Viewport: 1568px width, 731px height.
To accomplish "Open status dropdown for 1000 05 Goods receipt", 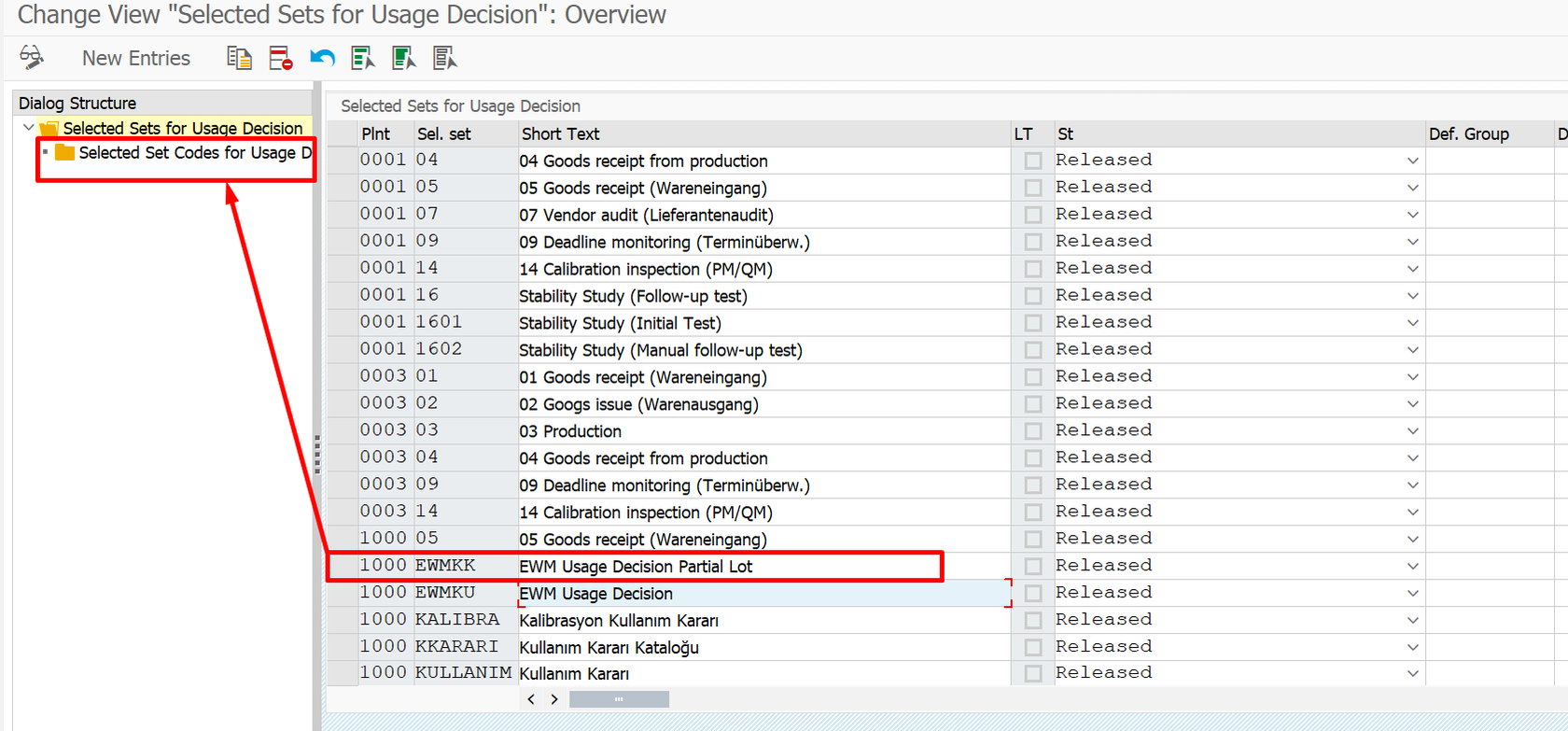I will coord(1413,540).
